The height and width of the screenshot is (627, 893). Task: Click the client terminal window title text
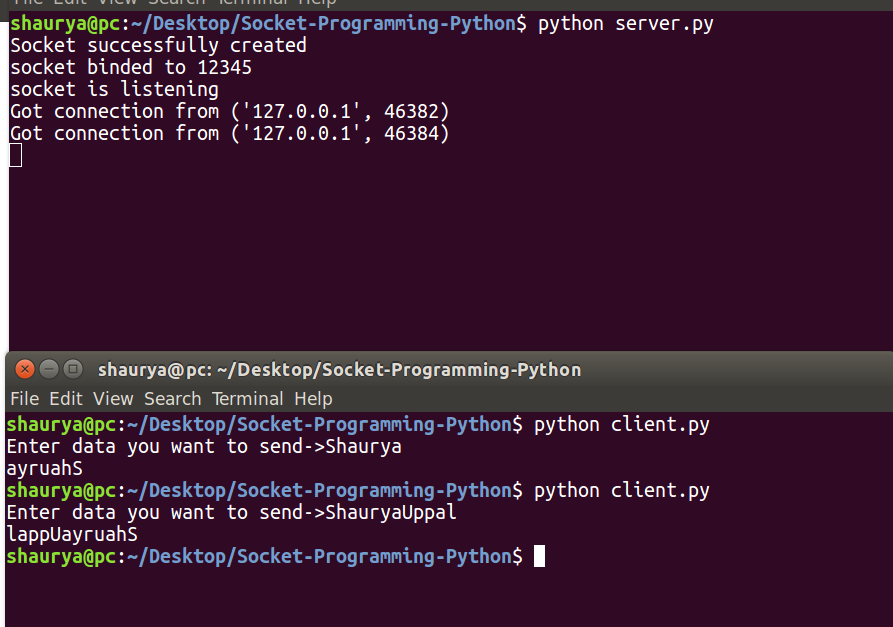point(338,370)
